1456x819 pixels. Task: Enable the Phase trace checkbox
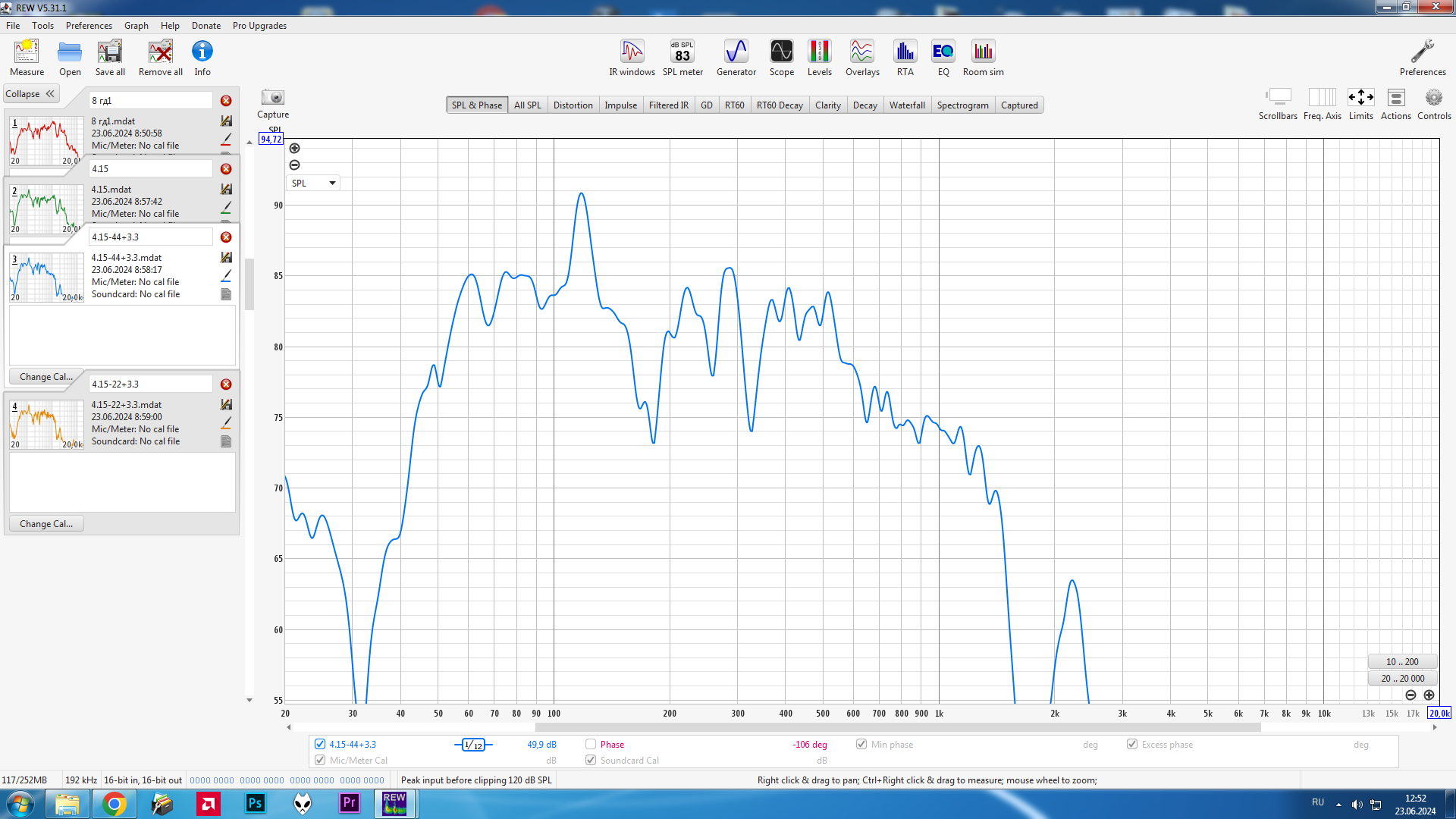pyautogui.click(x=591, y=745)
